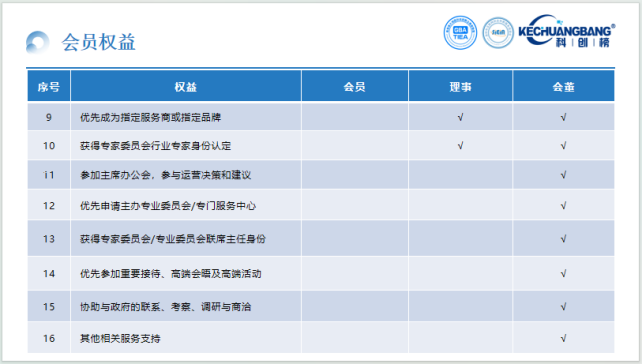Click the text 参加主席办公会,参与运营决策和建议
The image size is (642, 364).
[x=165, y=175]
